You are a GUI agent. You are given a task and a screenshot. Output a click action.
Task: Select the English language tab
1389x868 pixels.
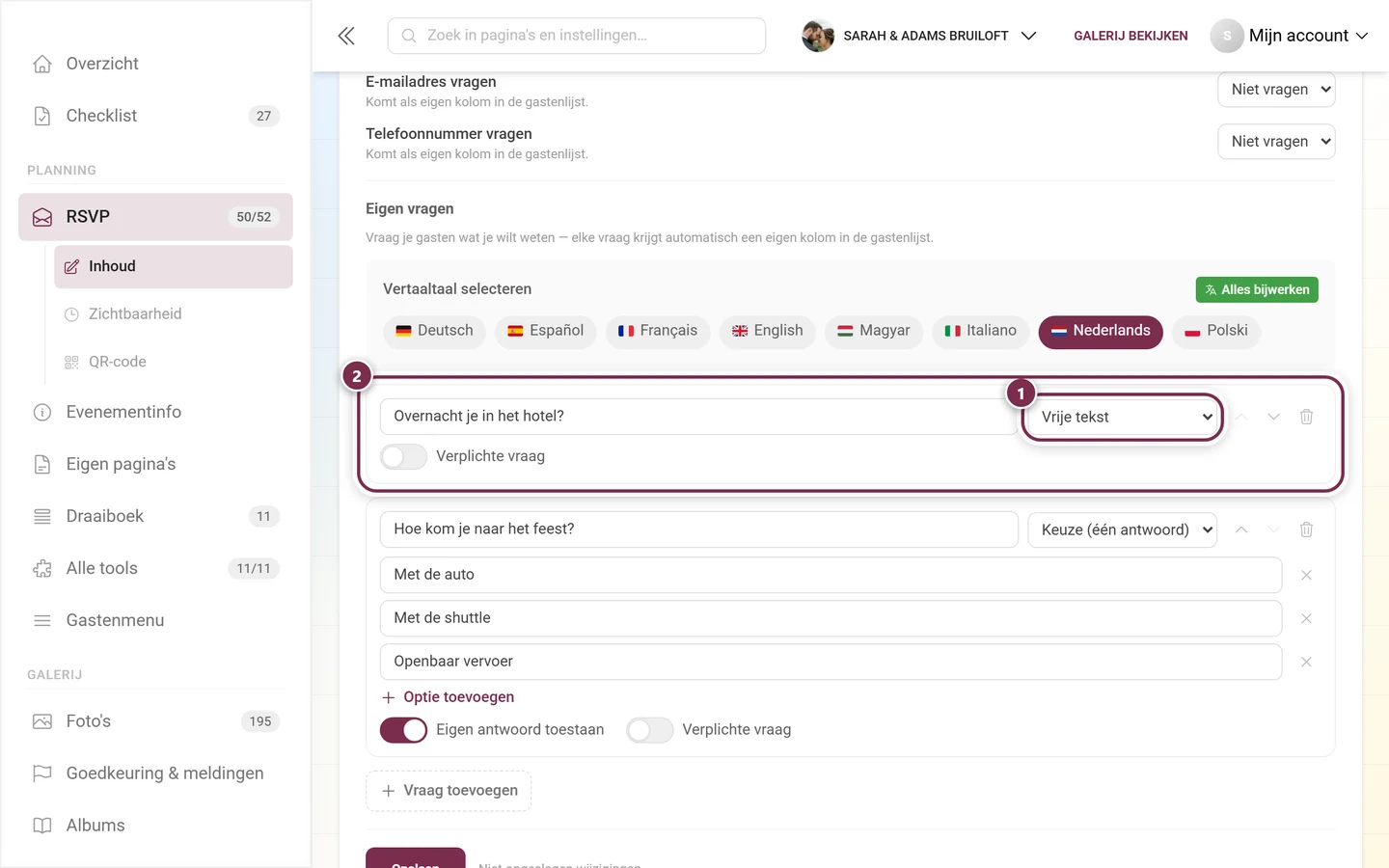pyautogui.click(x=768, y=331)
